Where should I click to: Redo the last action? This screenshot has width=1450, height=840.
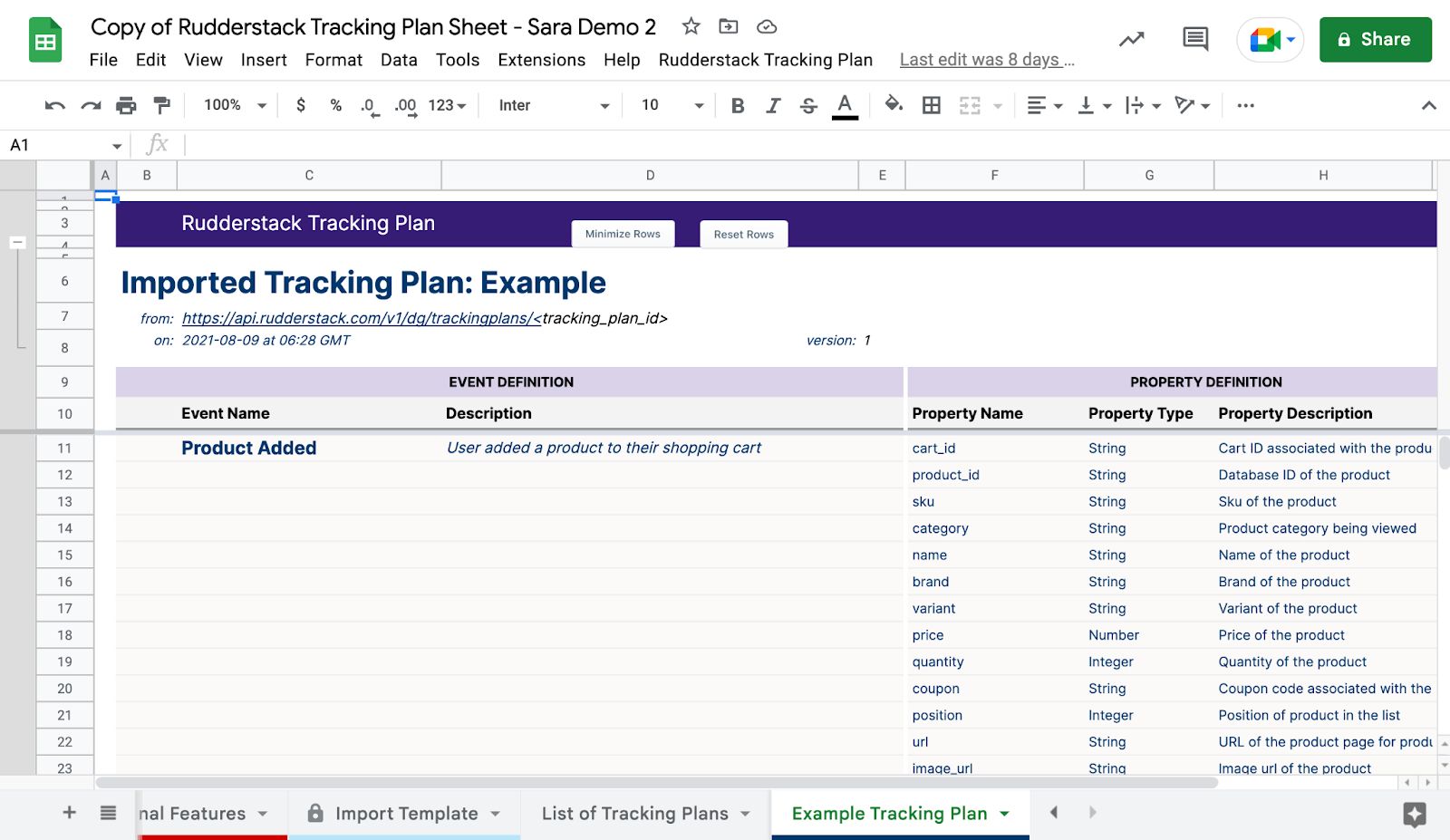91,105
